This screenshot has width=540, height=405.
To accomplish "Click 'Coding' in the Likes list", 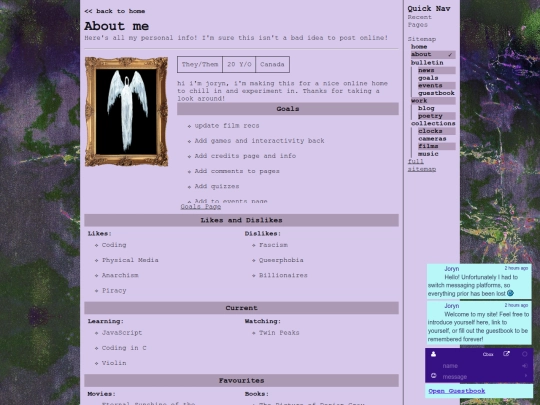I will click(x=114, y=245).
